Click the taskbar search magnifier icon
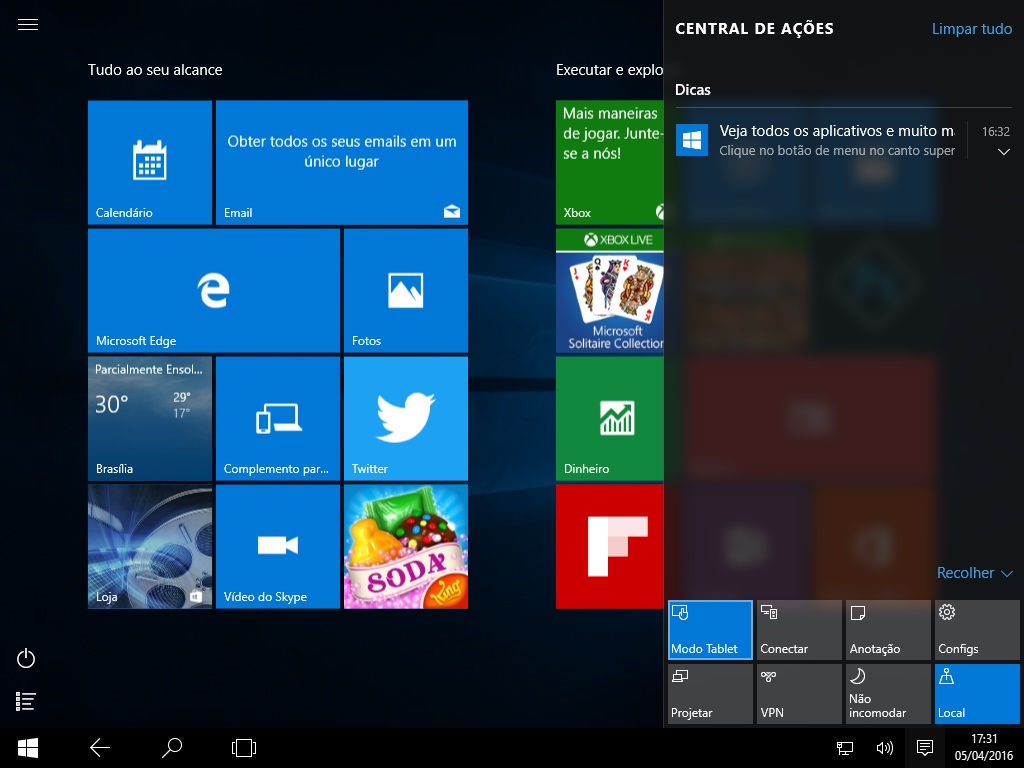 (x=172, y=747)
